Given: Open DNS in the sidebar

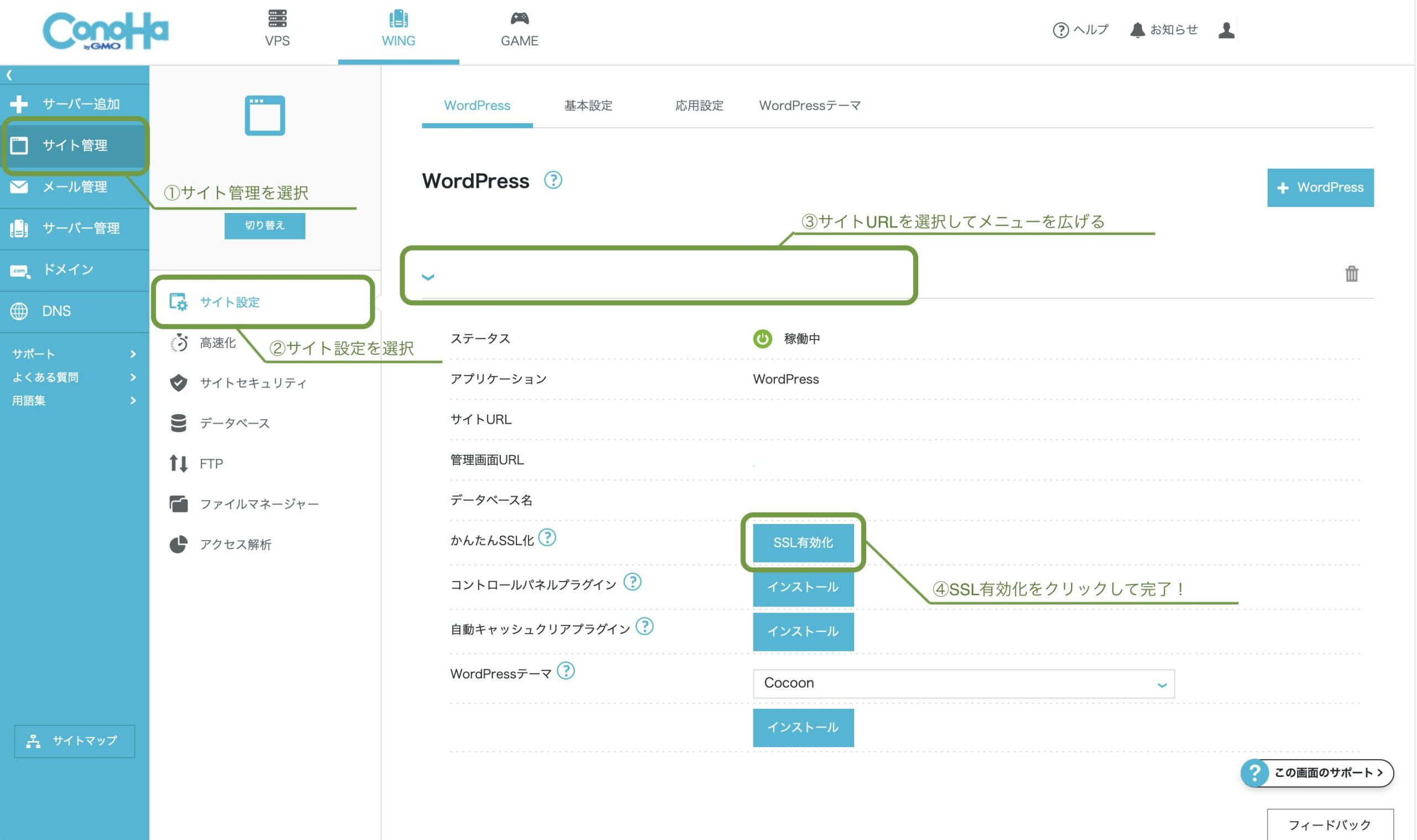Looking at the screenshot, I should pyautogui.click(x=75, y=311).
